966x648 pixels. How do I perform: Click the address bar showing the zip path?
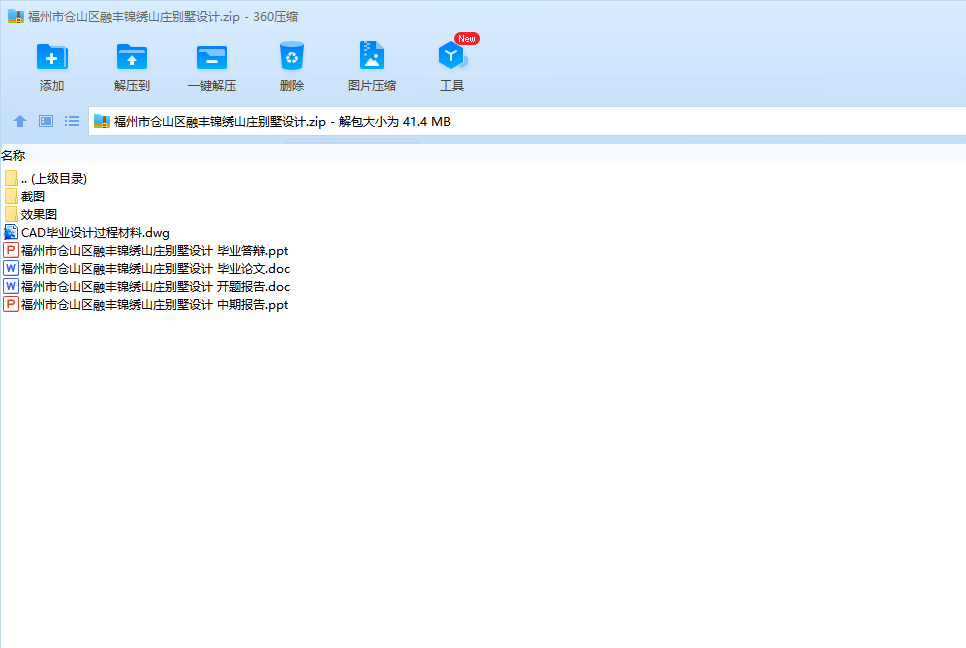[x=527, y=122]
